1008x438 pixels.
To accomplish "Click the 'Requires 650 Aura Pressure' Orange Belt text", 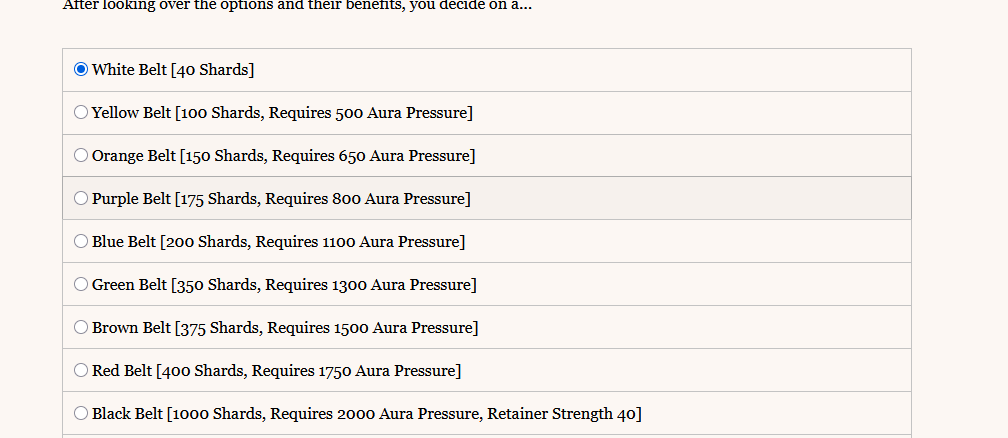I will click(372, 156).
